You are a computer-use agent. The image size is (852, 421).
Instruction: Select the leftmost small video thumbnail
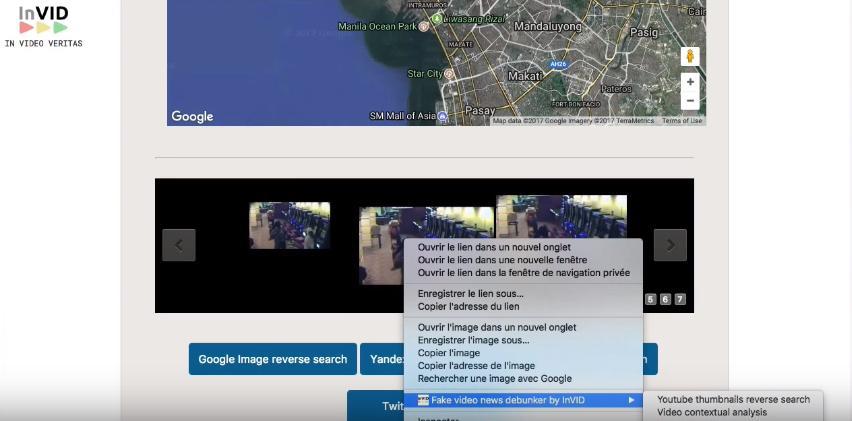(290, 225)
